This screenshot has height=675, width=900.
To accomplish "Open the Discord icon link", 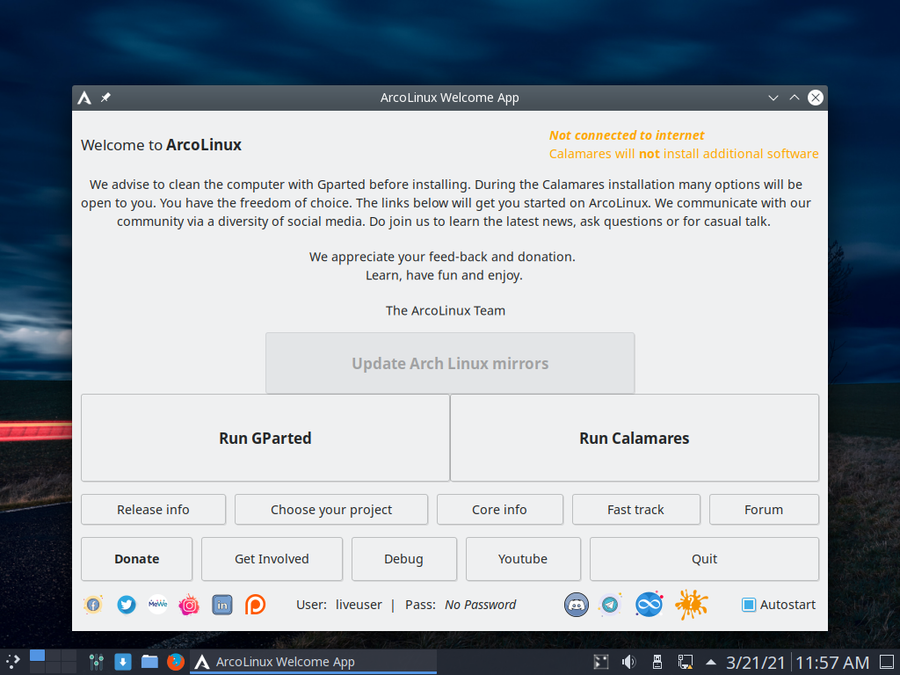I will (576, 604).
